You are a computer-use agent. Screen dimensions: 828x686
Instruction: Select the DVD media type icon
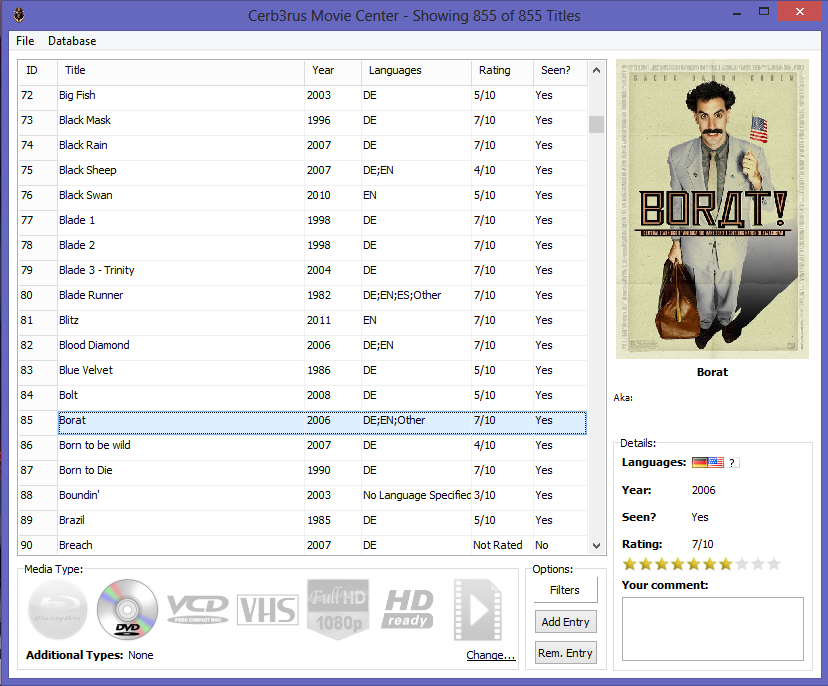click(127, 608)
